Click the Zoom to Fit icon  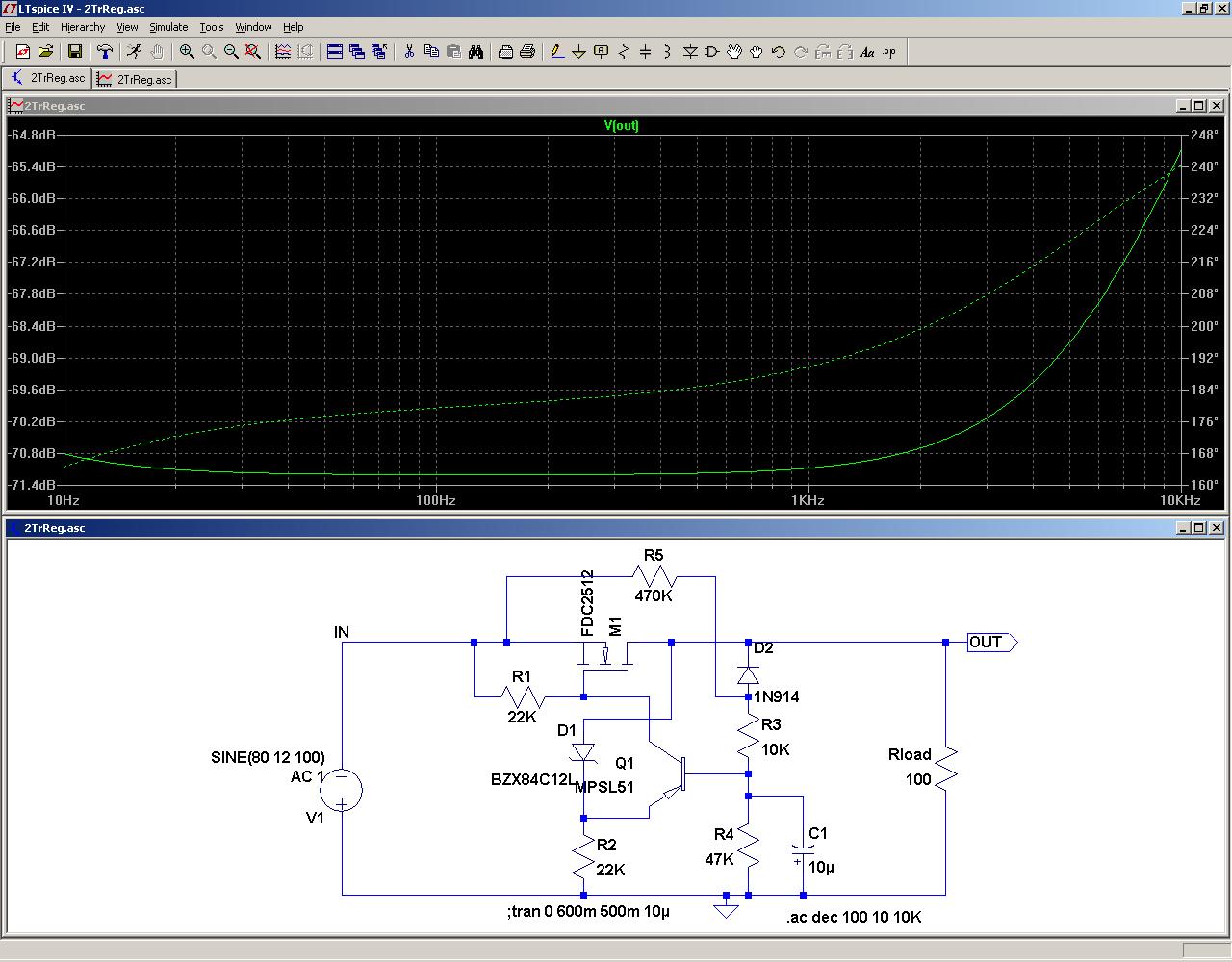coord(253,52)
